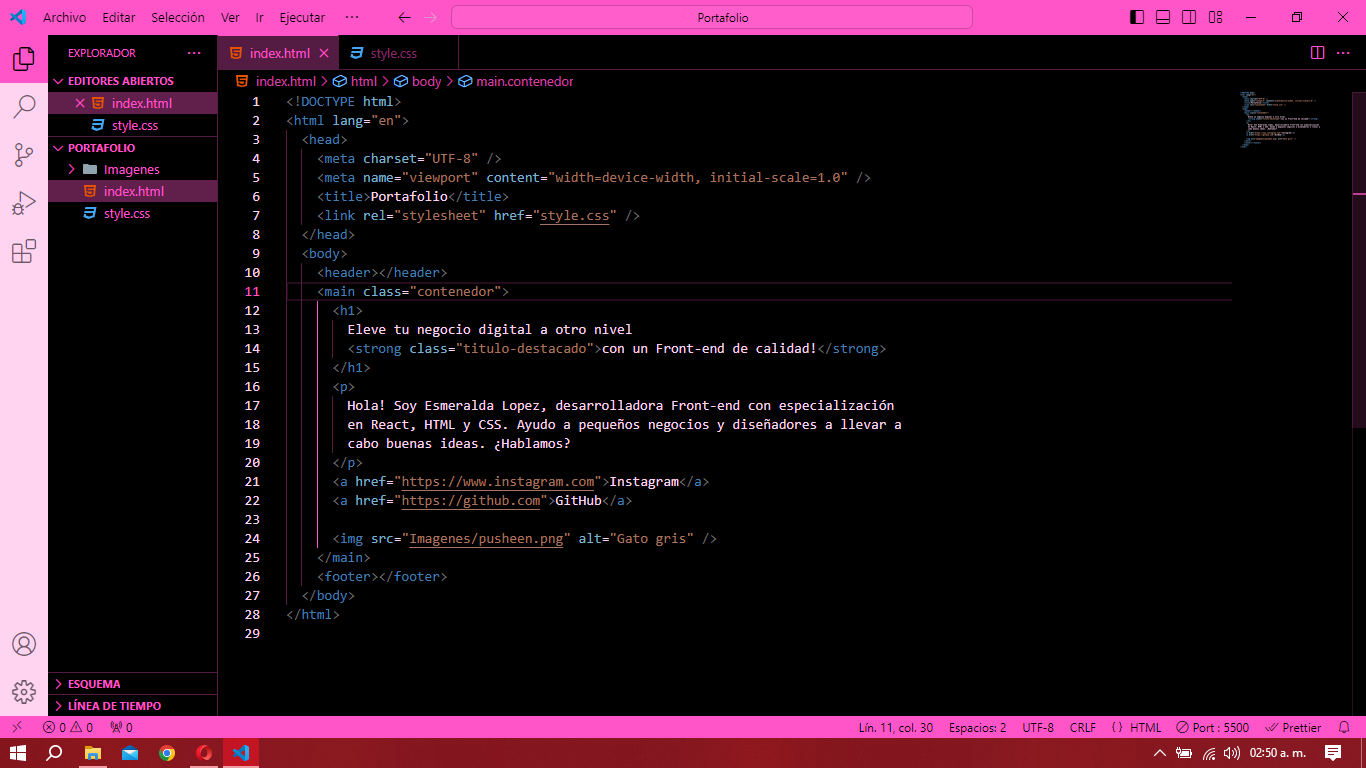Change end of line sequence CRLF
Image resolution: width=1366 pixels, height=768 pixels.
(1083, 728)
